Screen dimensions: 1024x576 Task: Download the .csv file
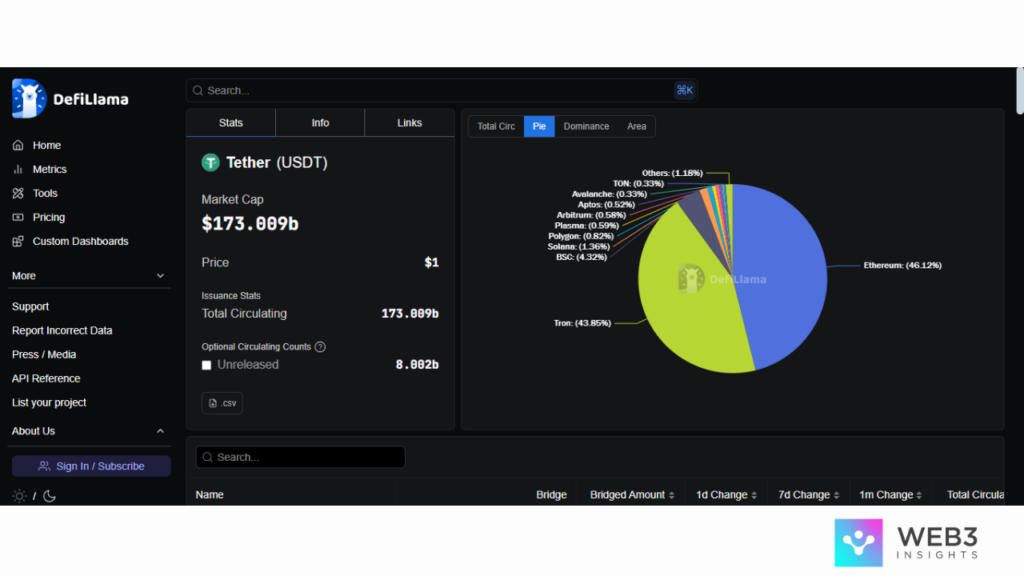[222, 403]
